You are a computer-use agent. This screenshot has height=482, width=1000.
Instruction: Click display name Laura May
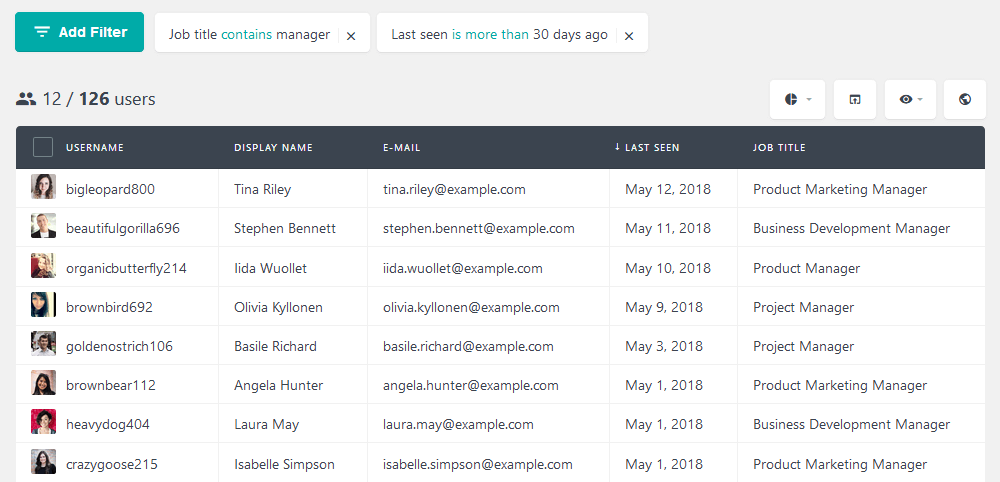click(x=267, y=424)
